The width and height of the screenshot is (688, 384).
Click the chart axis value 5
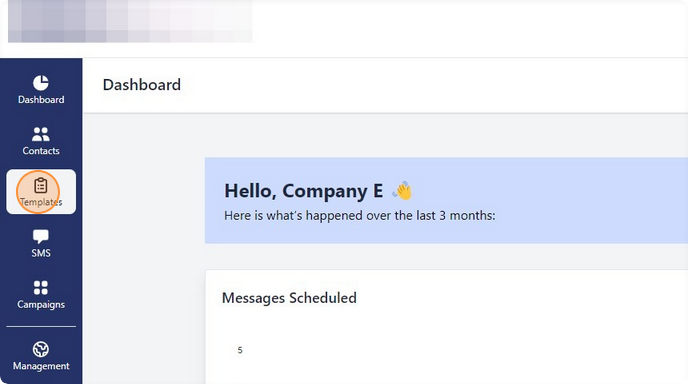pyautogui.click(x=240, y=350)
